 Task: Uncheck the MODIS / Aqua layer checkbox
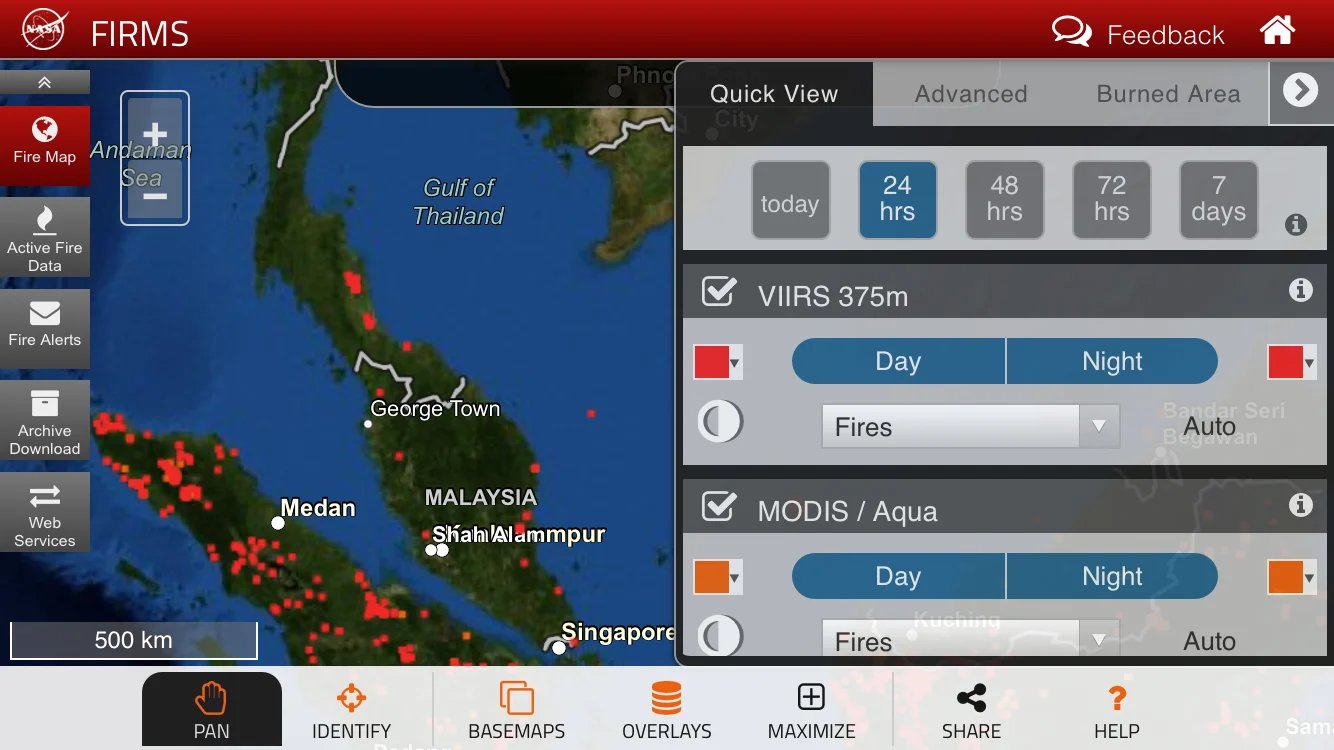[x=719, y=507]
